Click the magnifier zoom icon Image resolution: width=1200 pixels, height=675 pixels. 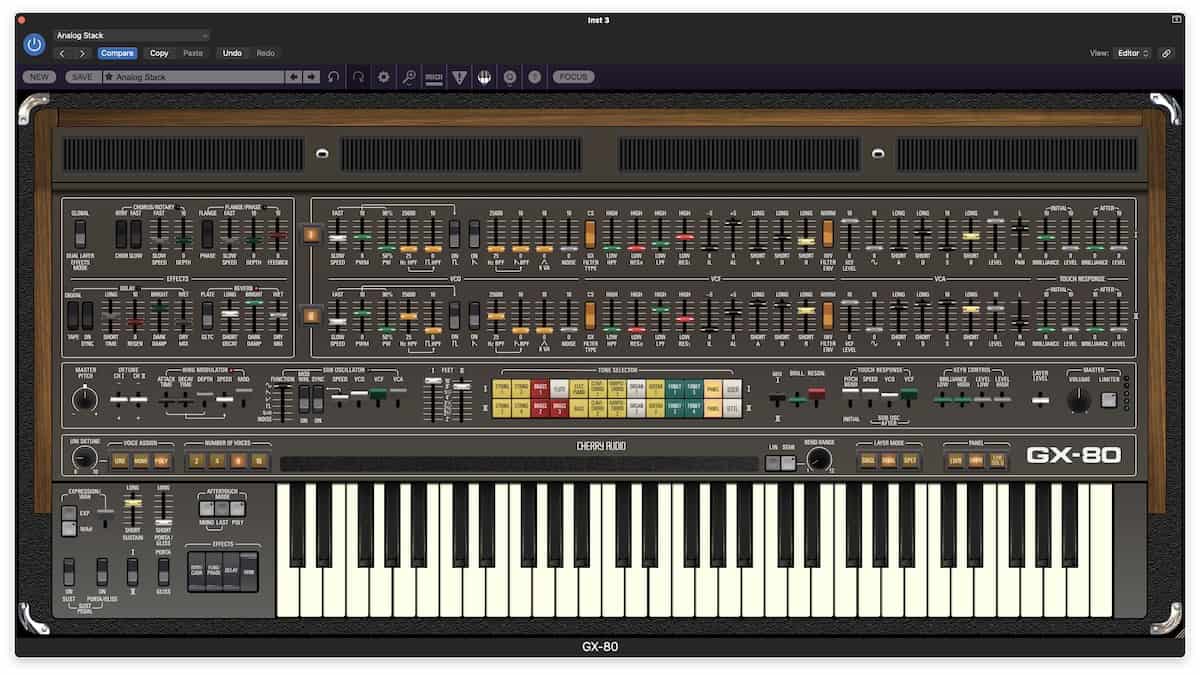click(x=408, y=77)
